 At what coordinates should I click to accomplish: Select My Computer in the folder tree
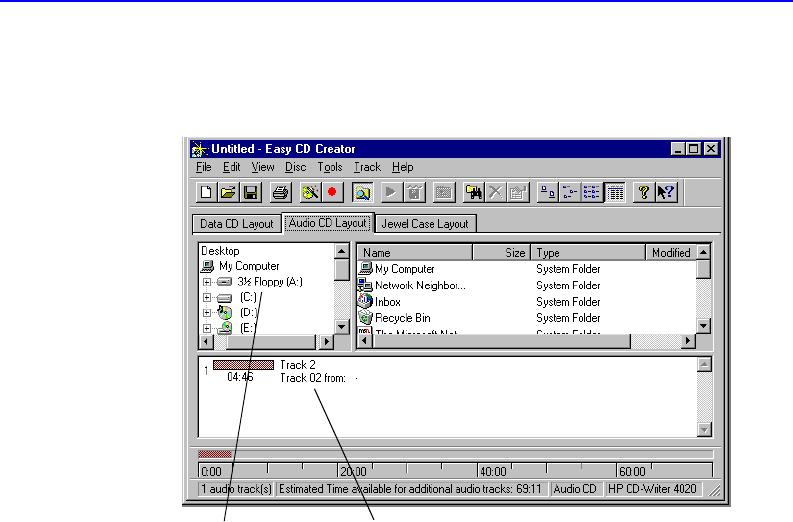click(x=249, y=266)
